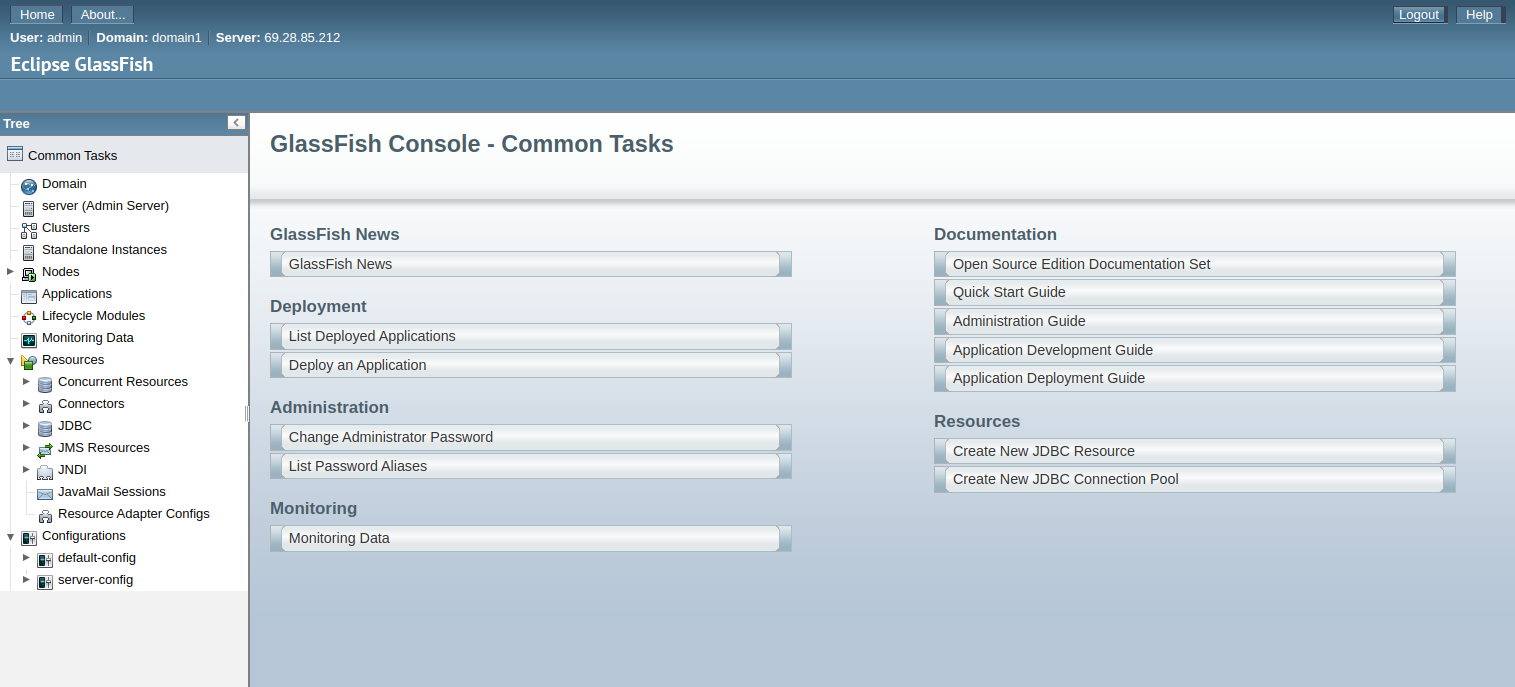1515x687 pixels.
Task: Click the Domain globe icon in tree
Action: (x=29, y=185)
